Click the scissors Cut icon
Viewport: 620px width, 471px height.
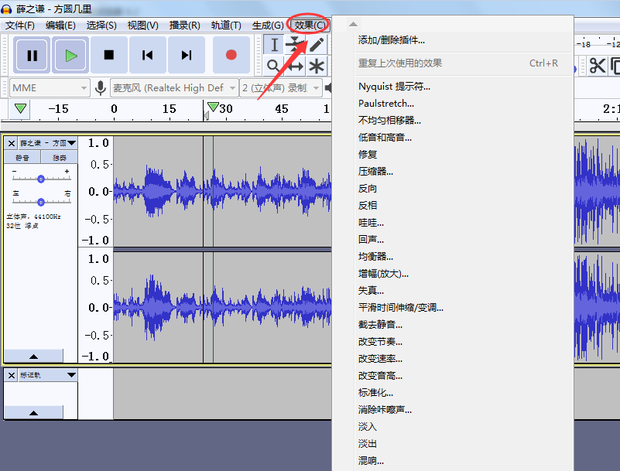click(597, 66)
